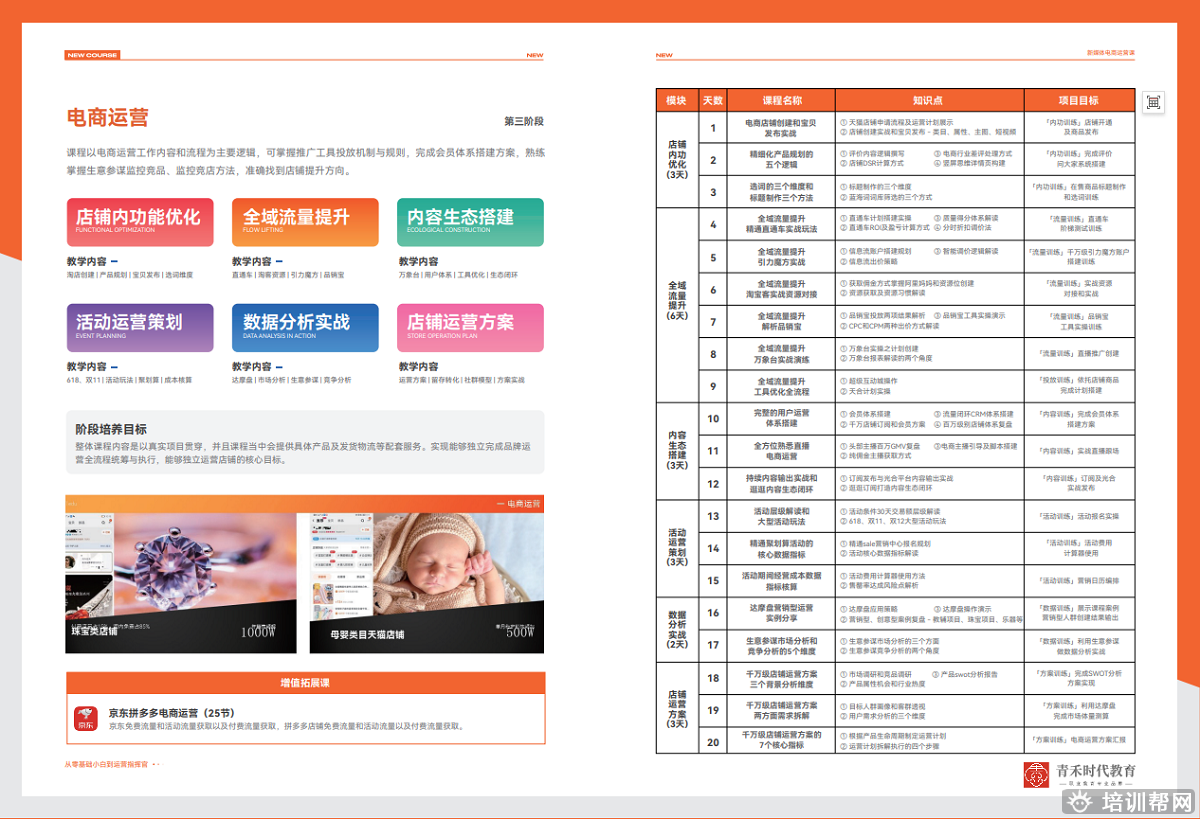The image size is (1200, 819).
Task: Click the 项目目标 table column header
Action: coord(1079,100)
